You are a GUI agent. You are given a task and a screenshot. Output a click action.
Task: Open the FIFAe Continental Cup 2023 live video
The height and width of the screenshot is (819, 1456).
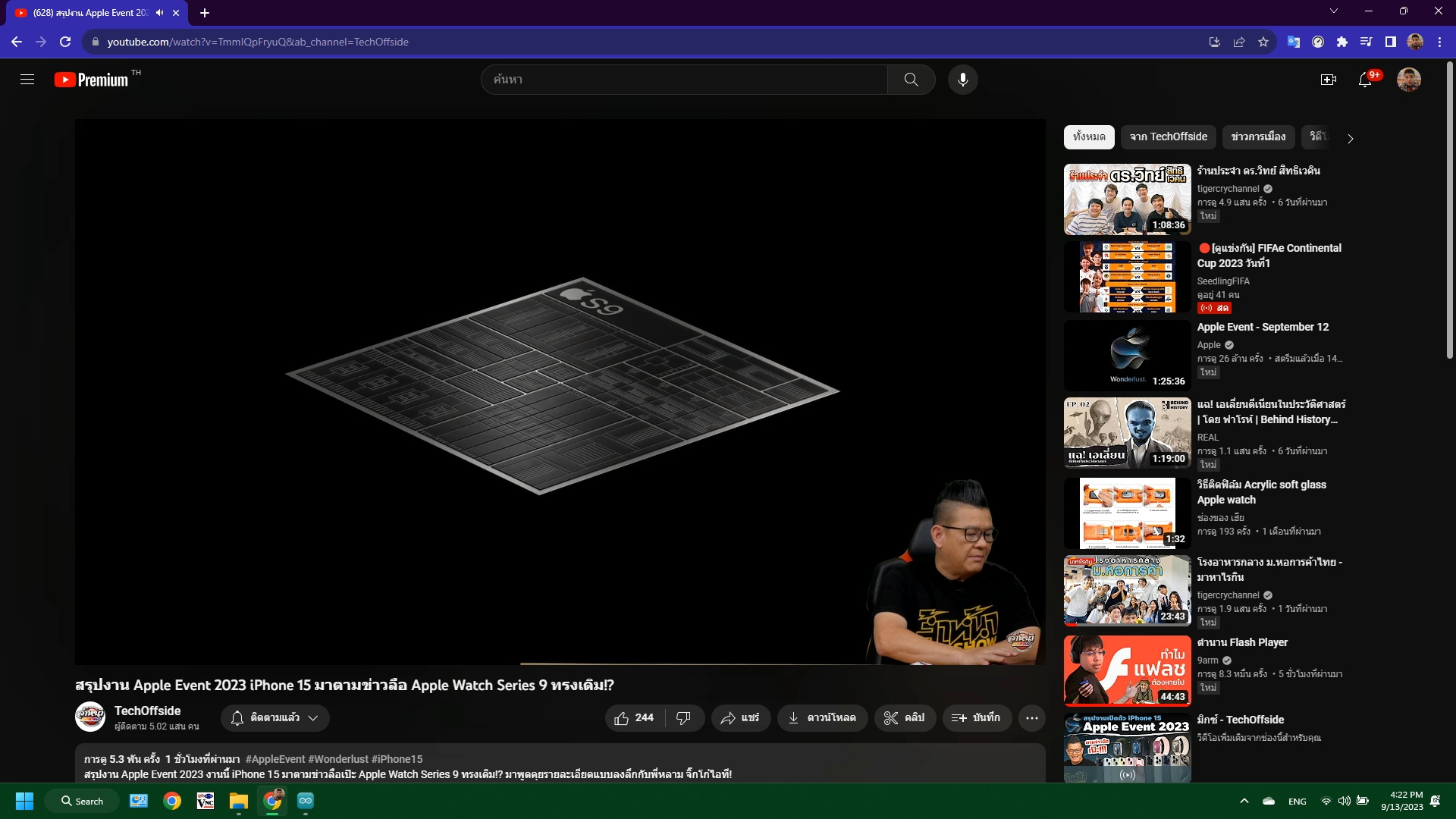pos(1127,277)
